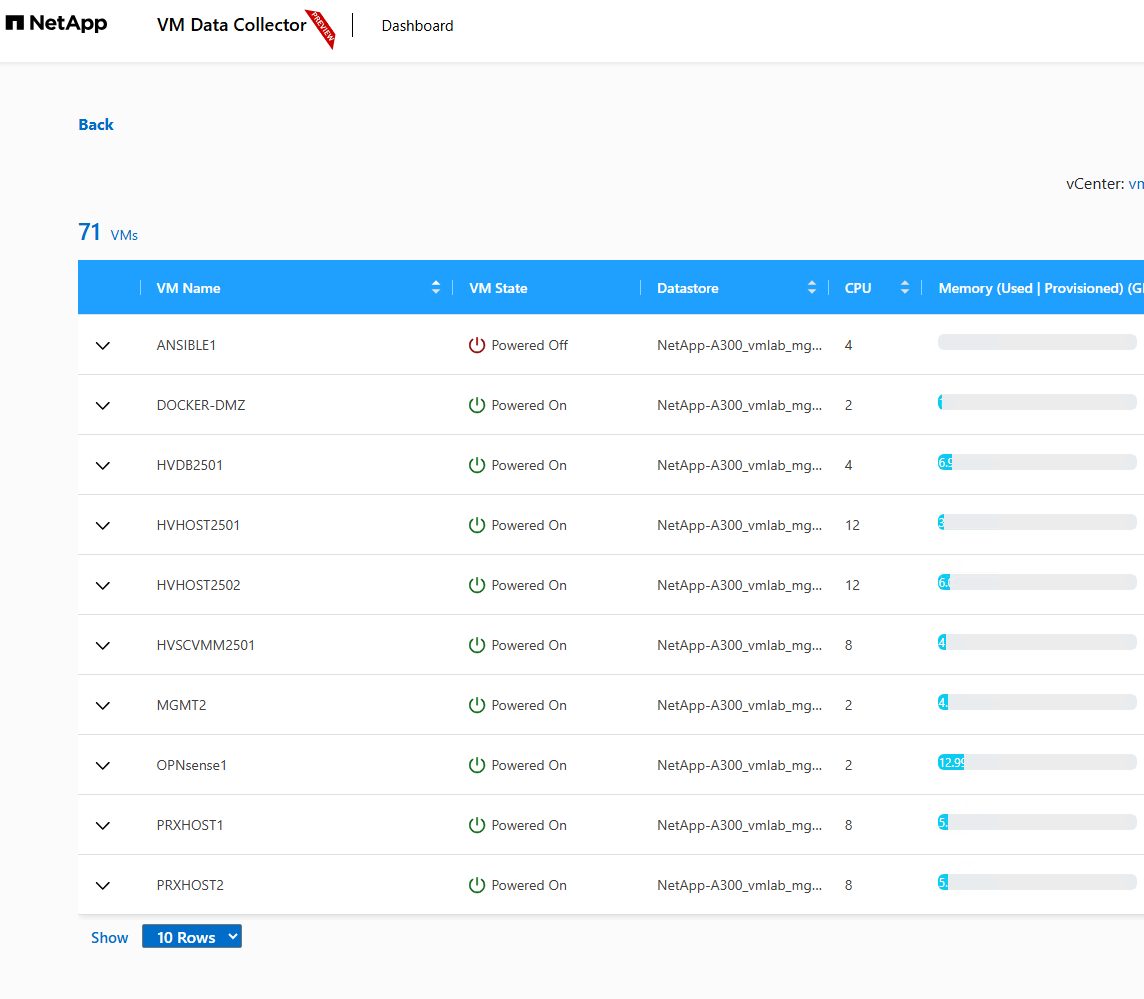Viewport: 1144px width, 999px height.
Task: Click HVDB2501 Powered On icon
Action: coord(476,465)
